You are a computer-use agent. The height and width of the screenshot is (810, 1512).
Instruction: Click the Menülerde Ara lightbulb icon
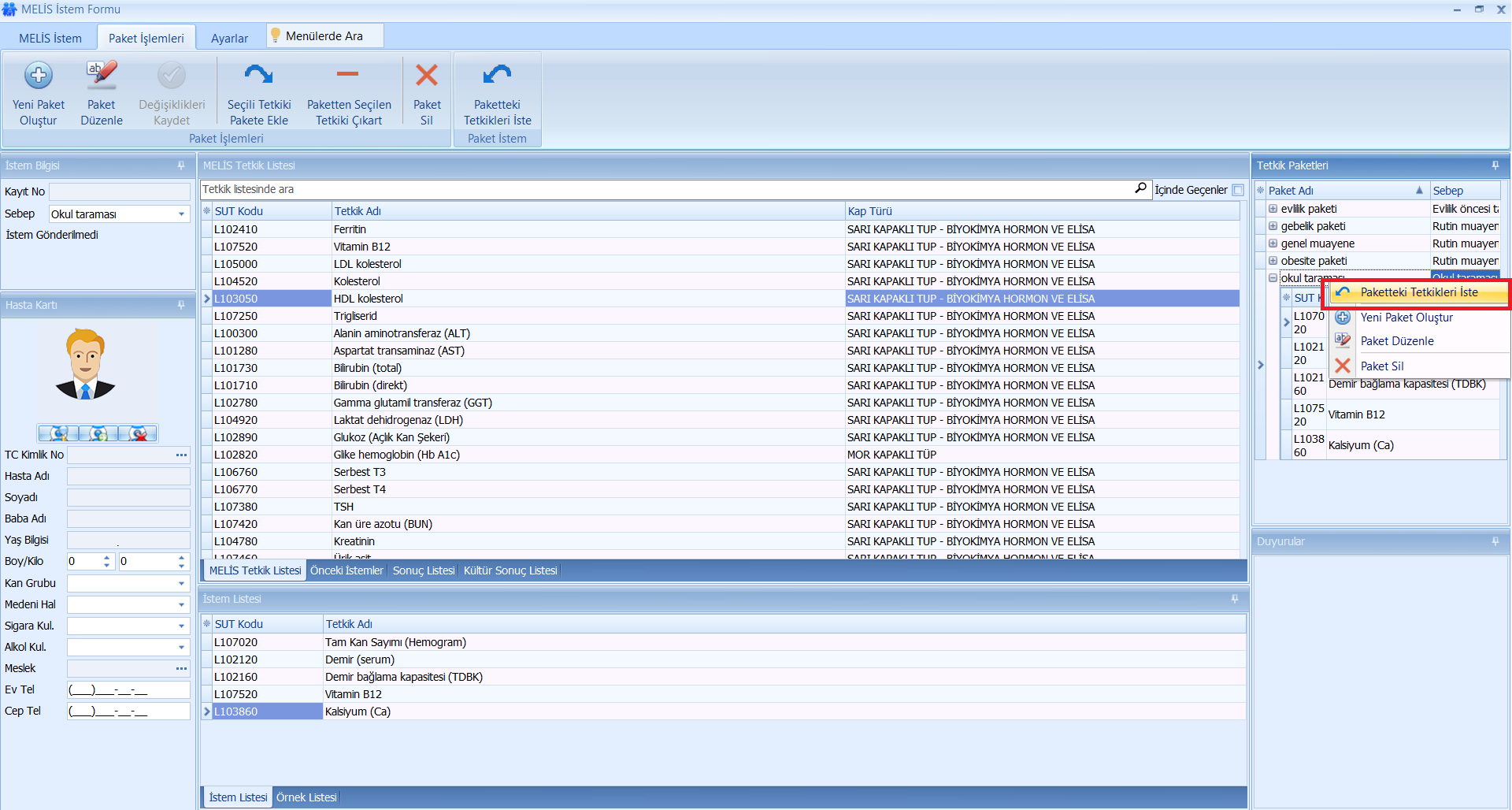pyautogui.click(x=276, y=35)
